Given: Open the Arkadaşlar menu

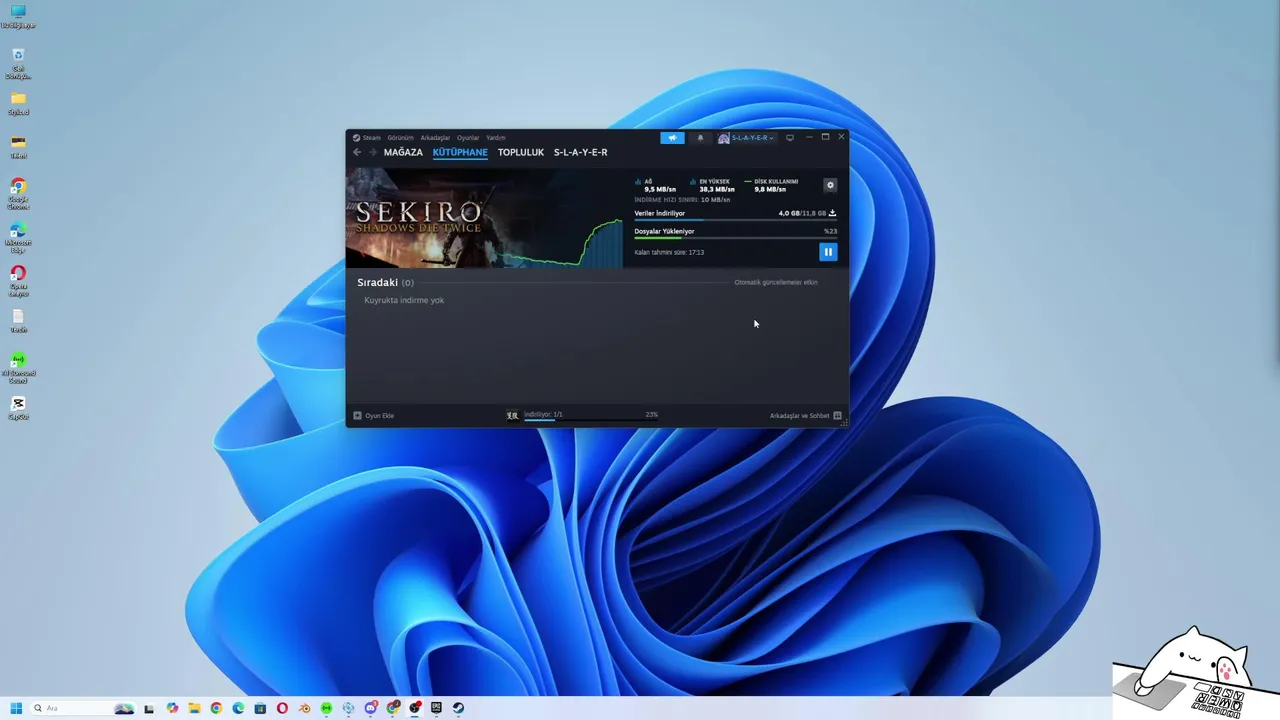Looking at the screenshot, I should (435, 138).
